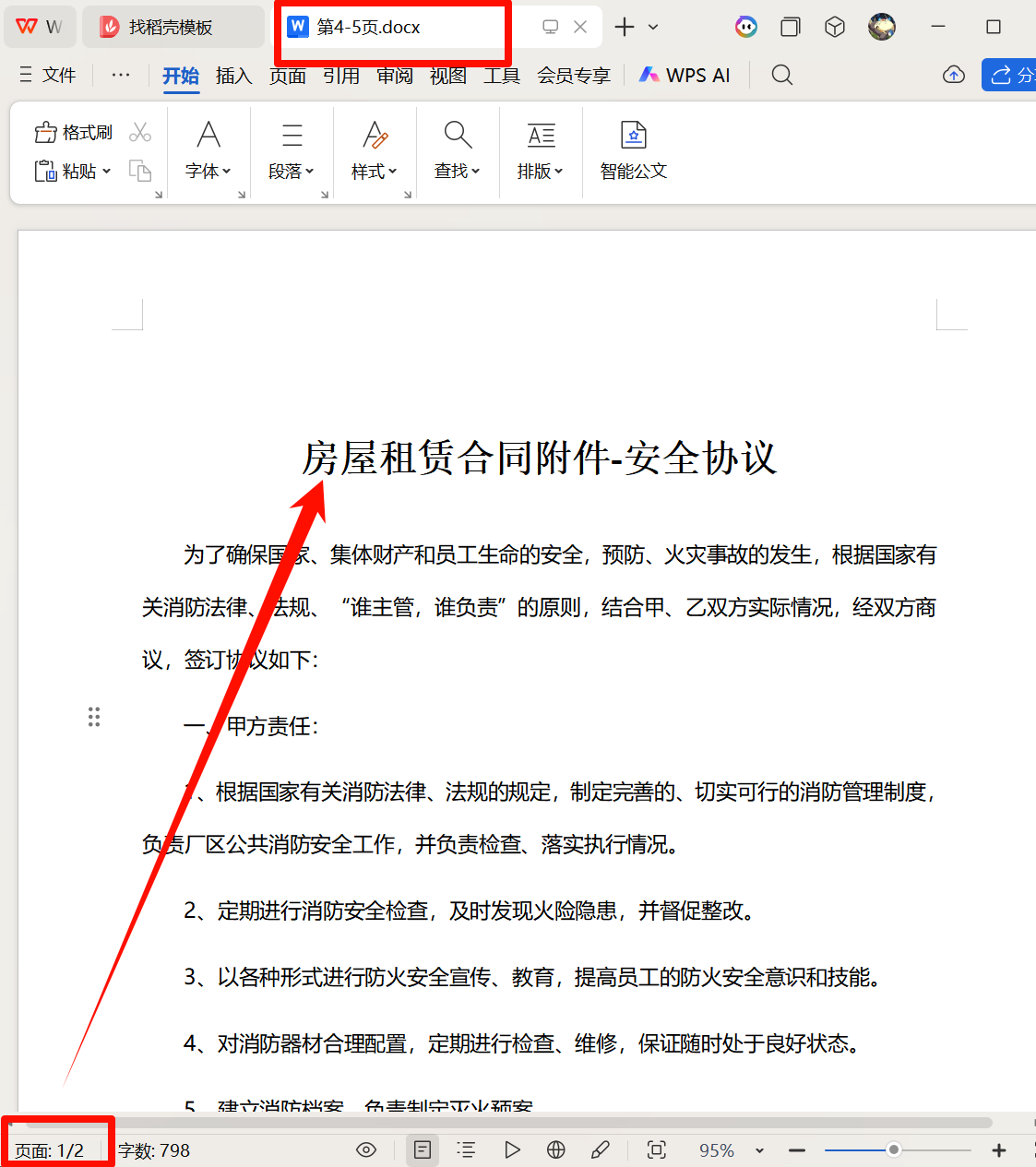Open clipboard group dialog launcher
Screen dimensions: 1036x1167
click(x=159, y=195)
